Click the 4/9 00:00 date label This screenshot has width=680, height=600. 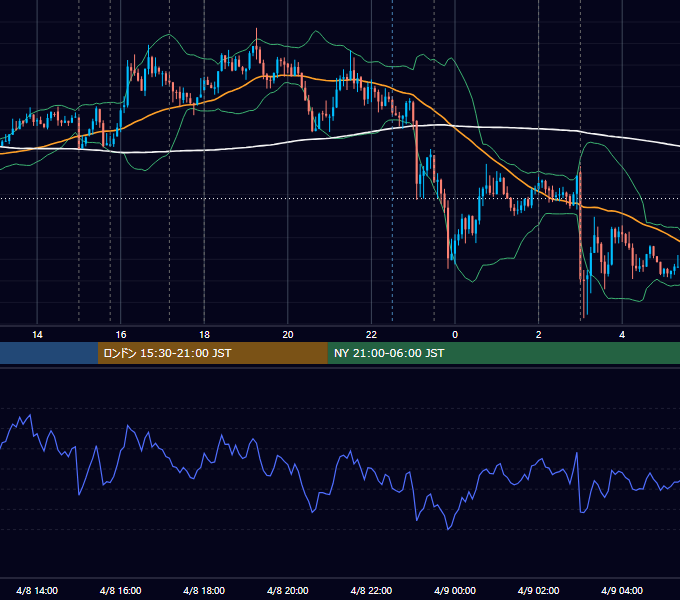pyautogui.click(x=455, y=590)
